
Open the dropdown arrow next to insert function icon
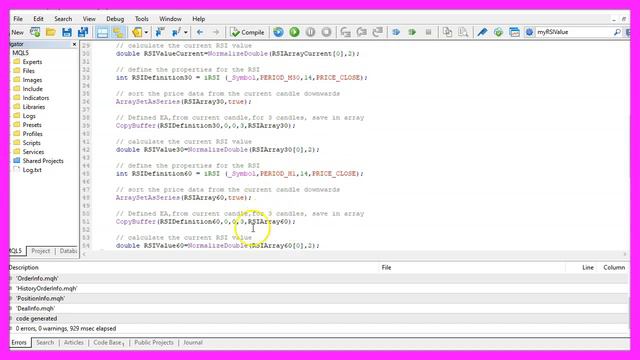(x=186, y=32)
